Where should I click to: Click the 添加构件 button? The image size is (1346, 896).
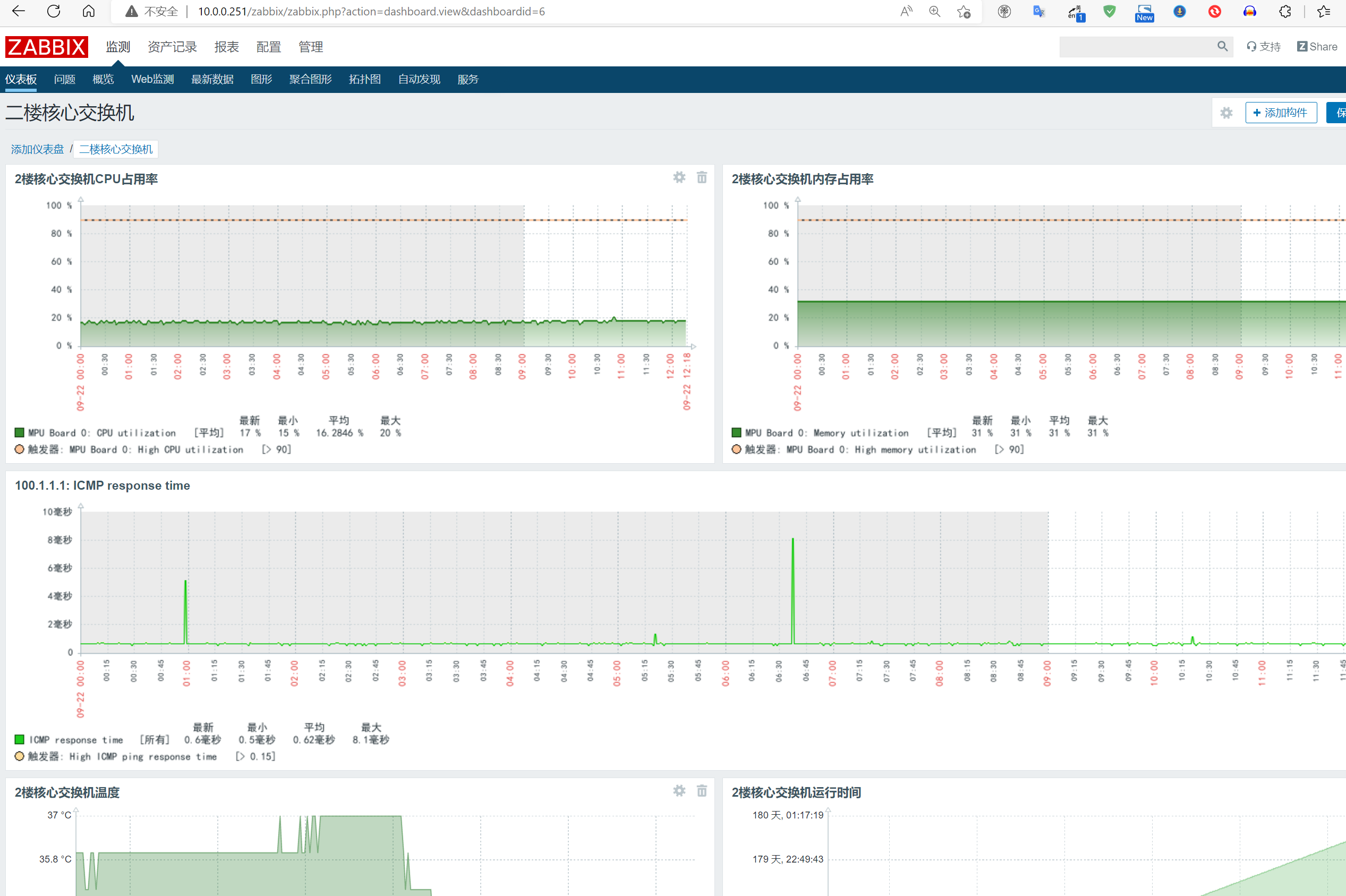pyautogui.click(x=1281, y=113)
